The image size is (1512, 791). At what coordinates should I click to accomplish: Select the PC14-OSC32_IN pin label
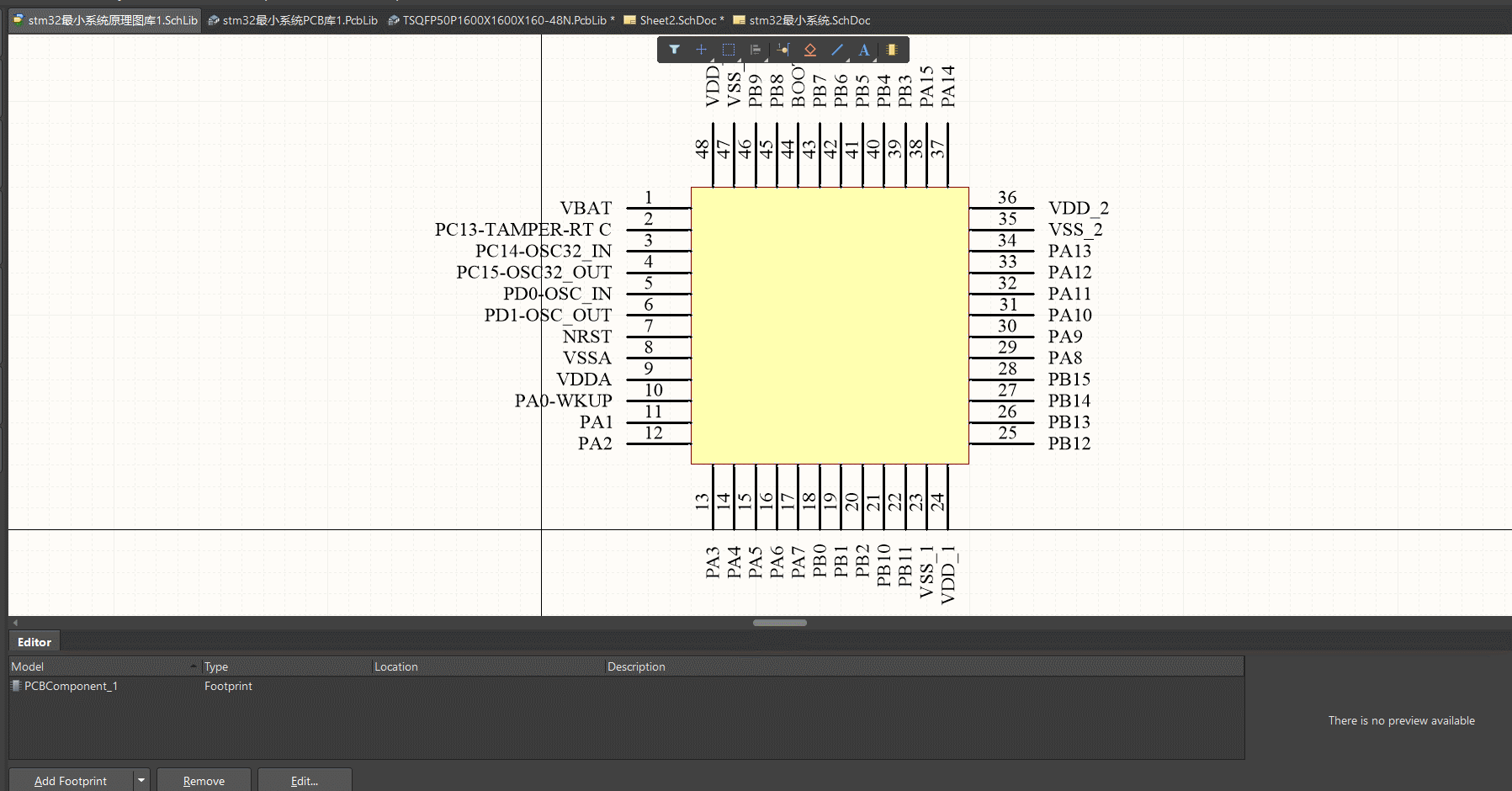[544, 251]
